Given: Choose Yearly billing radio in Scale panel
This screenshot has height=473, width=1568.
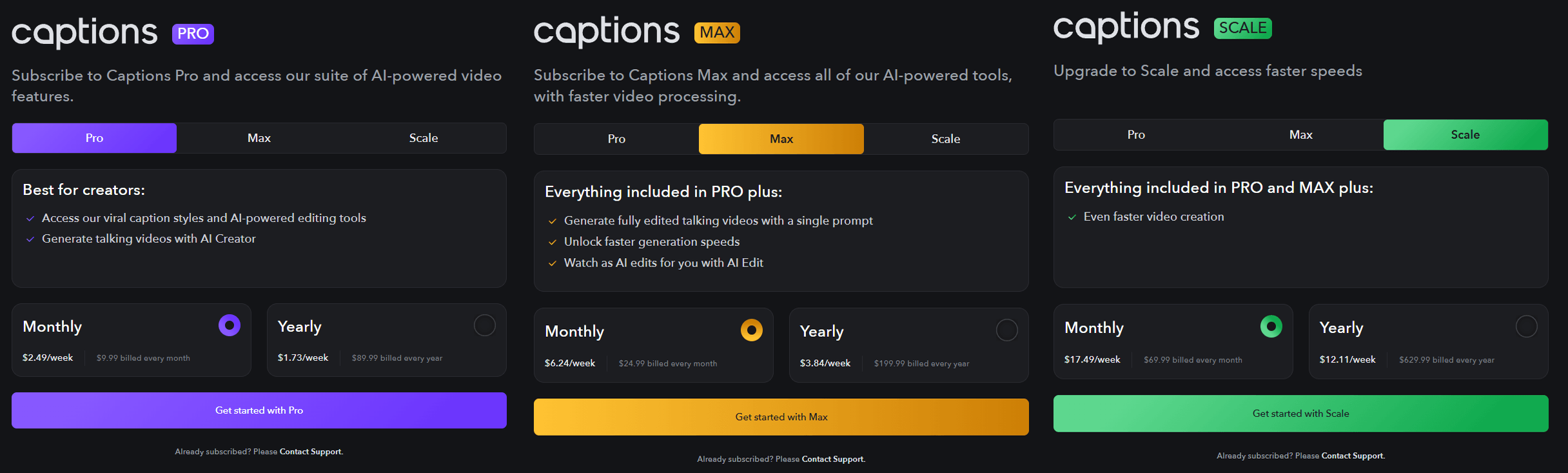Looking at the screenshot, I should coord(1527,327).
